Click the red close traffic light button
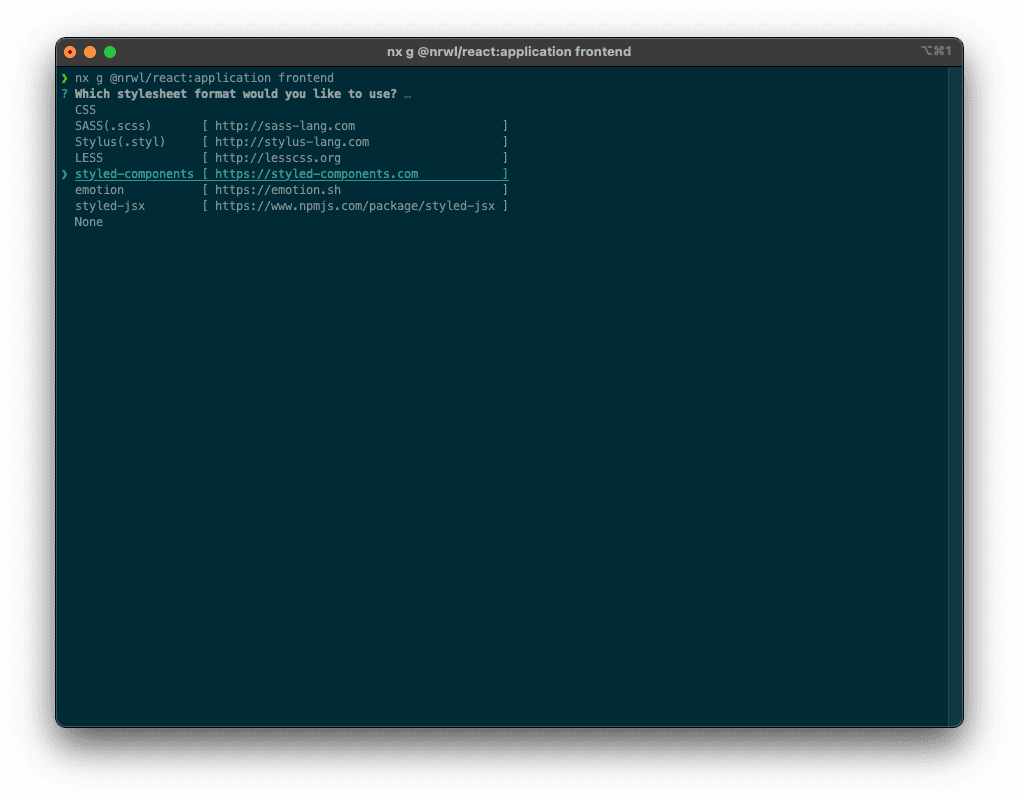The image size is (1019, 801). coord(69,51)
